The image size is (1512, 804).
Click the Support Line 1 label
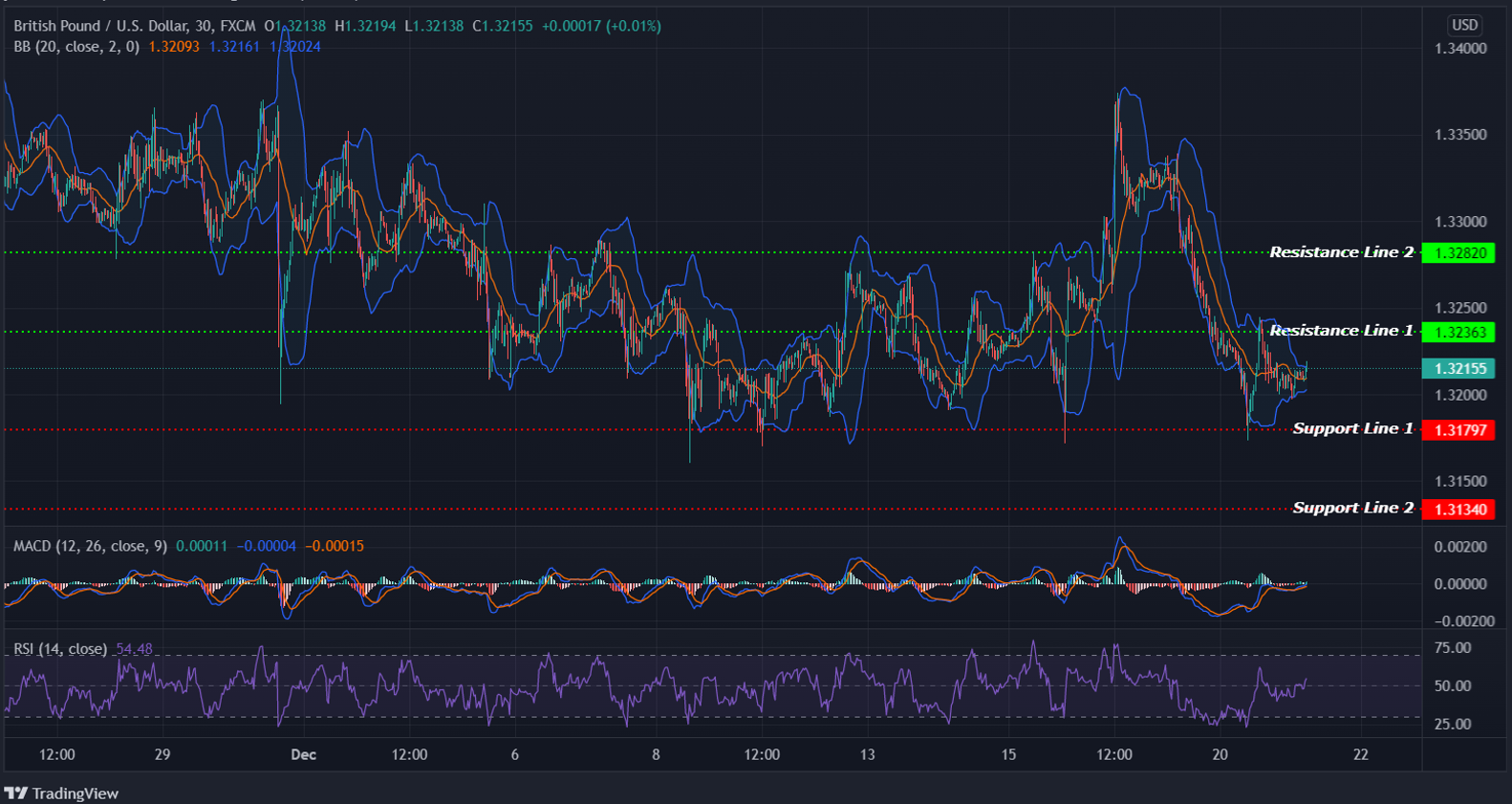coord(1352,428)
